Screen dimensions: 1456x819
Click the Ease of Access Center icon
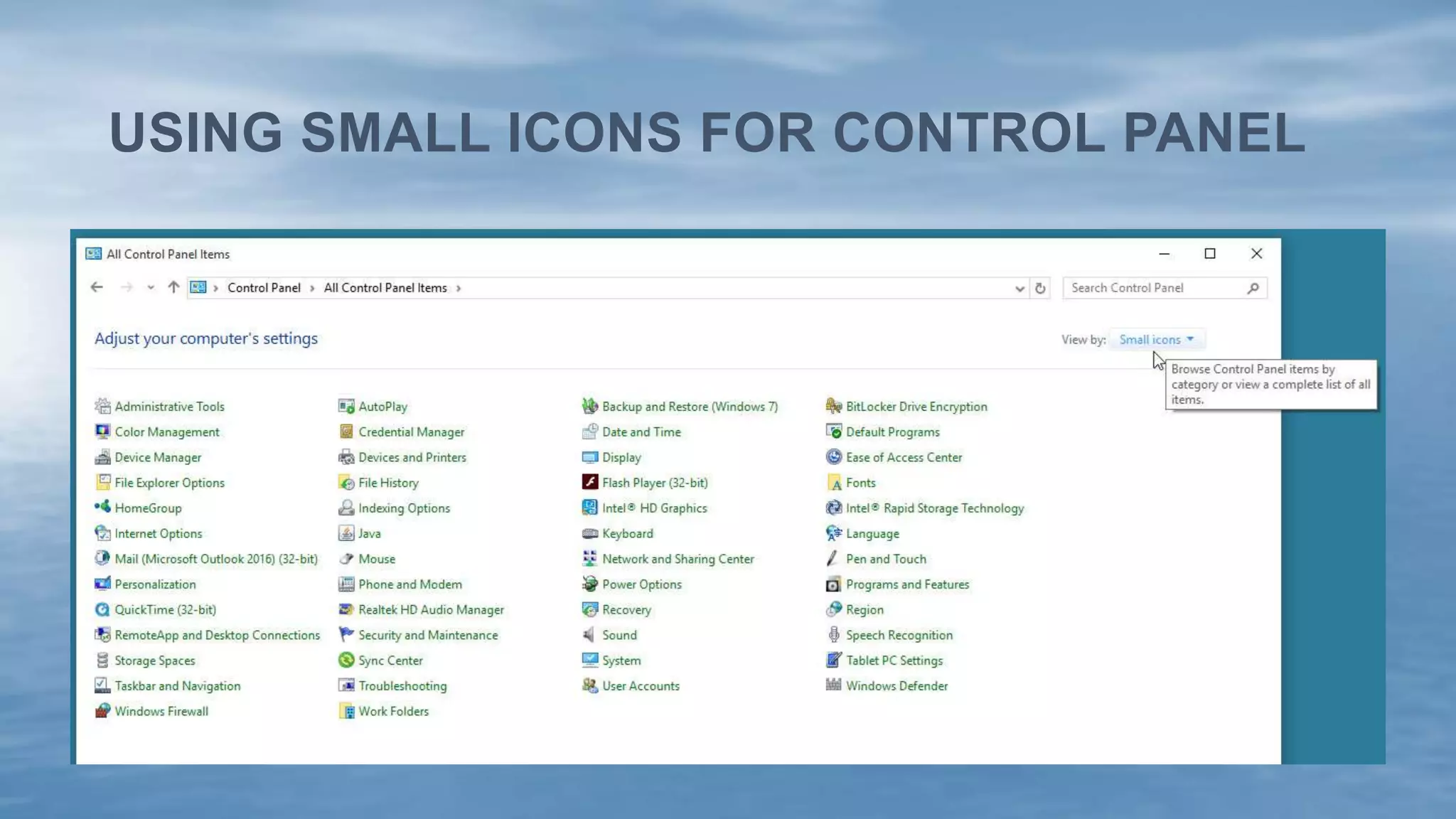click(834, 457)
